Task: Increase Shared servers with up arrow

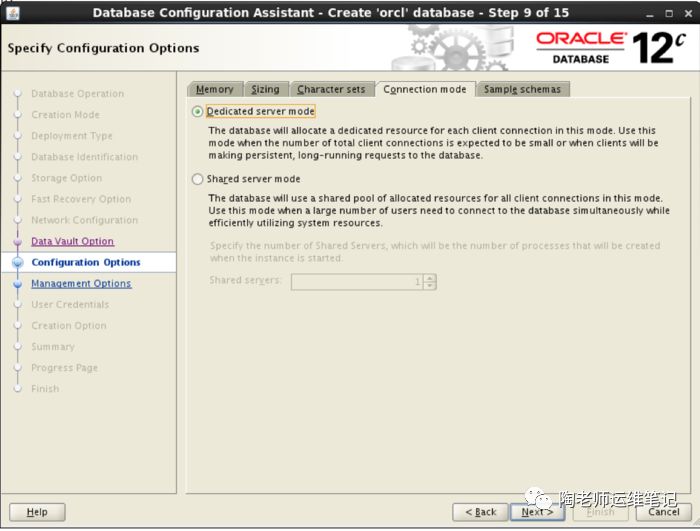Action: pos(430,278)
